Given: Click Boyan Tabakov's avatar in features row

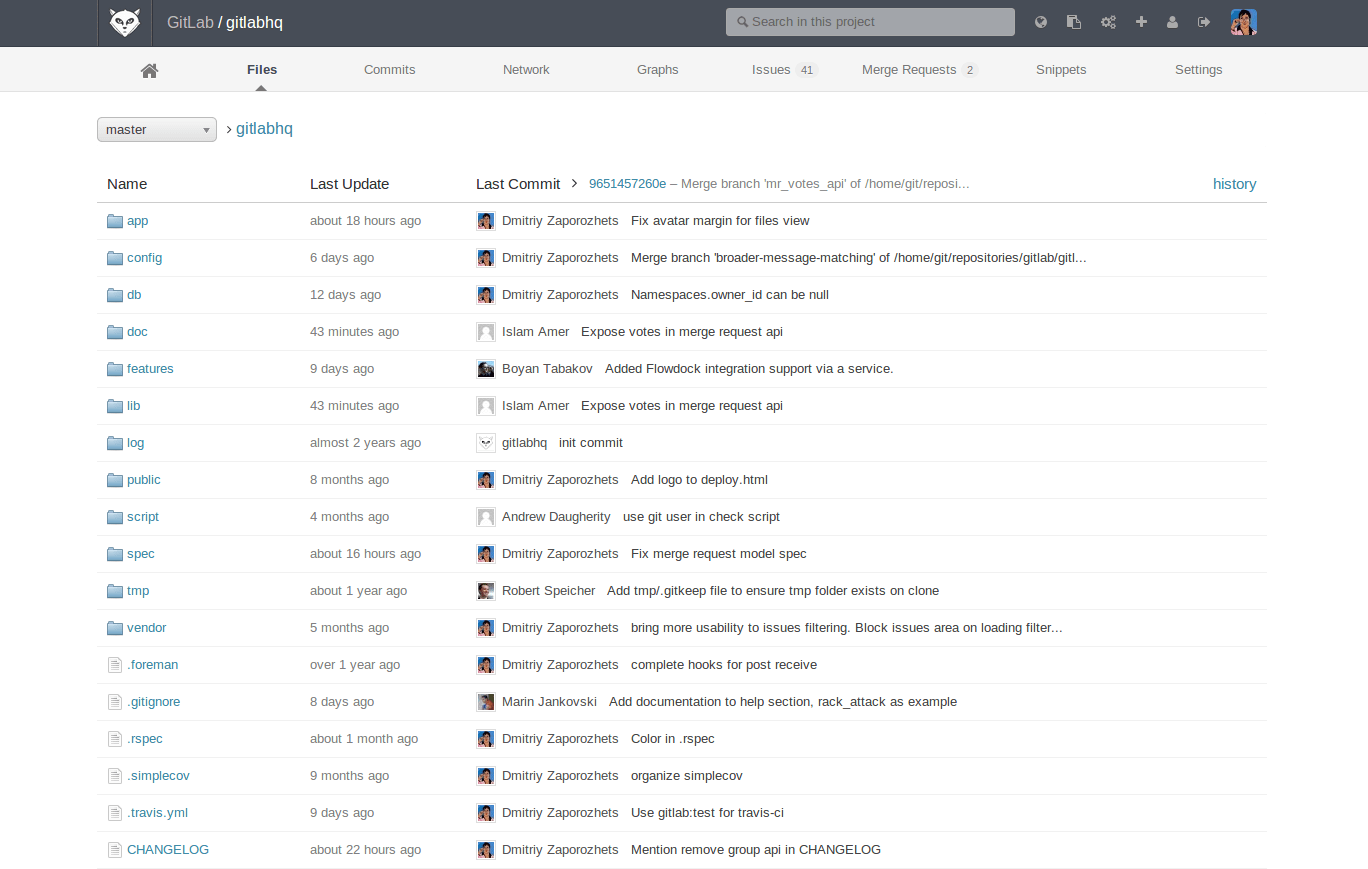Looking at the screenshot, I should [x=486, y=369].
